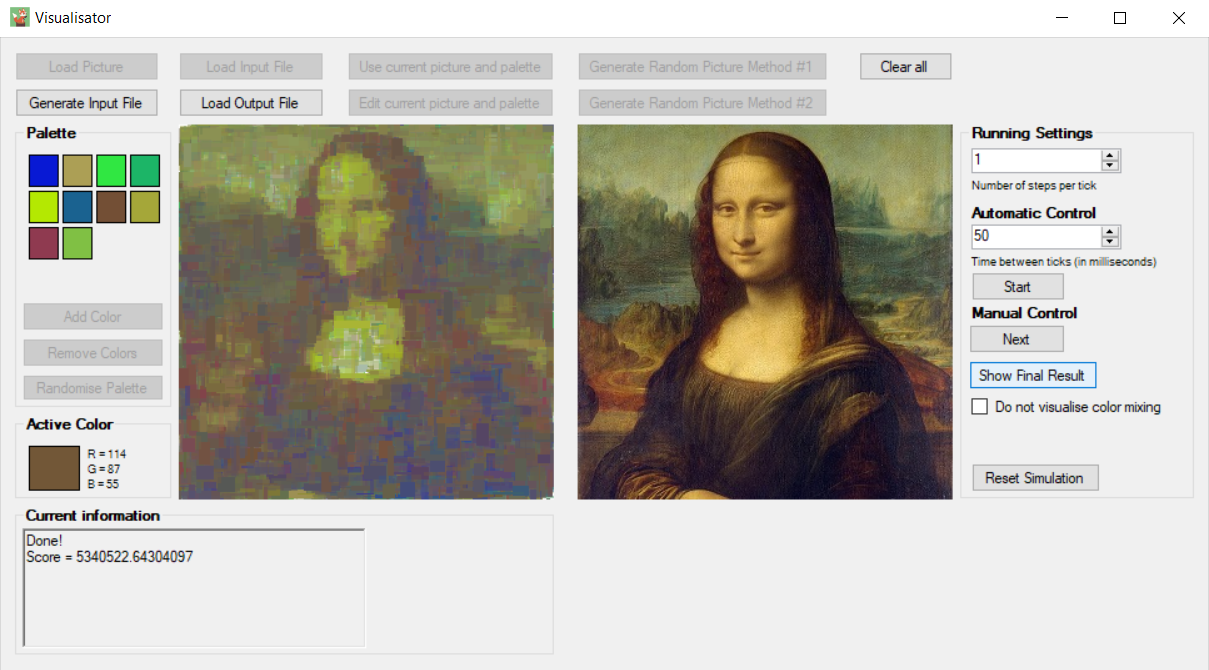Click Load Output File button
1209x670 pixels.
250,103
